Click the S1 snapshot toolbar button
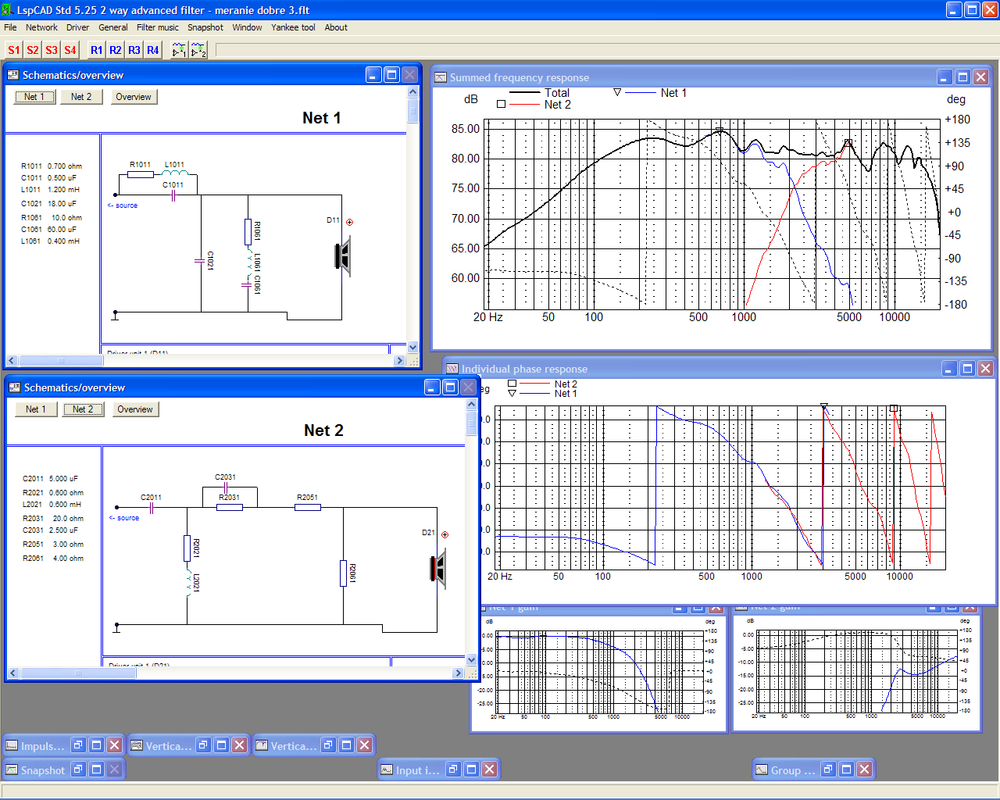The height and width of the screenshot is (800, 1000). (x=13, y=50)
